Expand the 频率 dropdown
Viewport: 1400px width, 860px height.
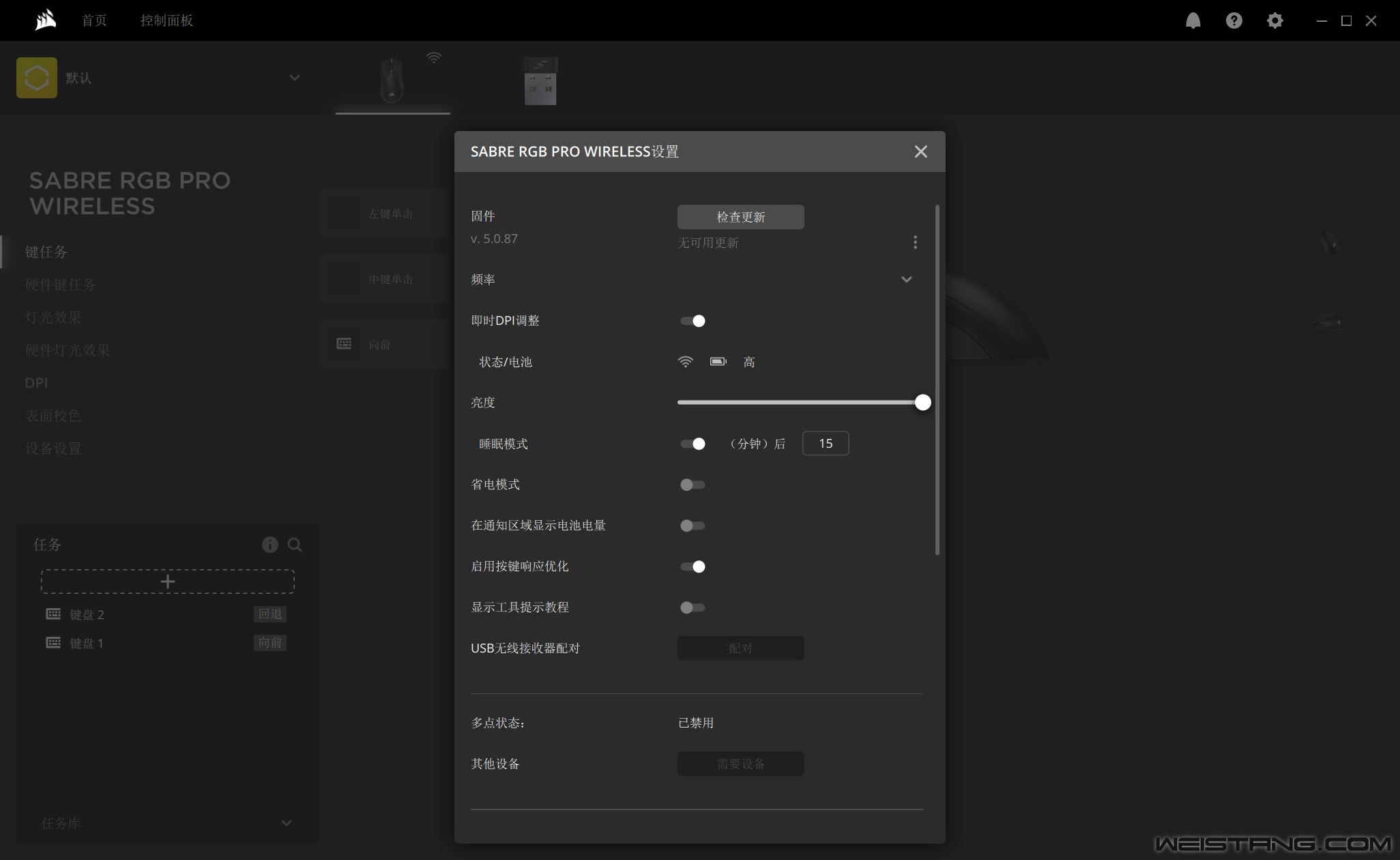[x=906, y=279]
